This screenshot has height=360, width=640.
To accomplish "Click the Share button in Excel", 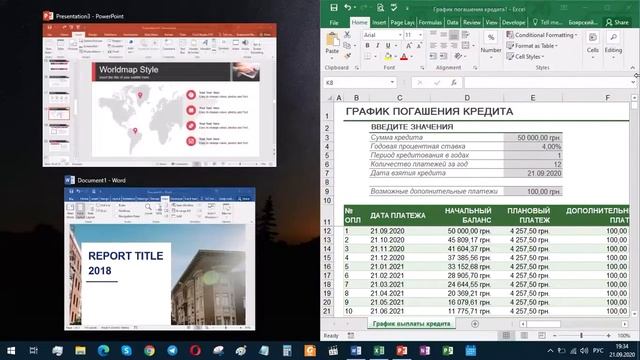I will (617, 22).
